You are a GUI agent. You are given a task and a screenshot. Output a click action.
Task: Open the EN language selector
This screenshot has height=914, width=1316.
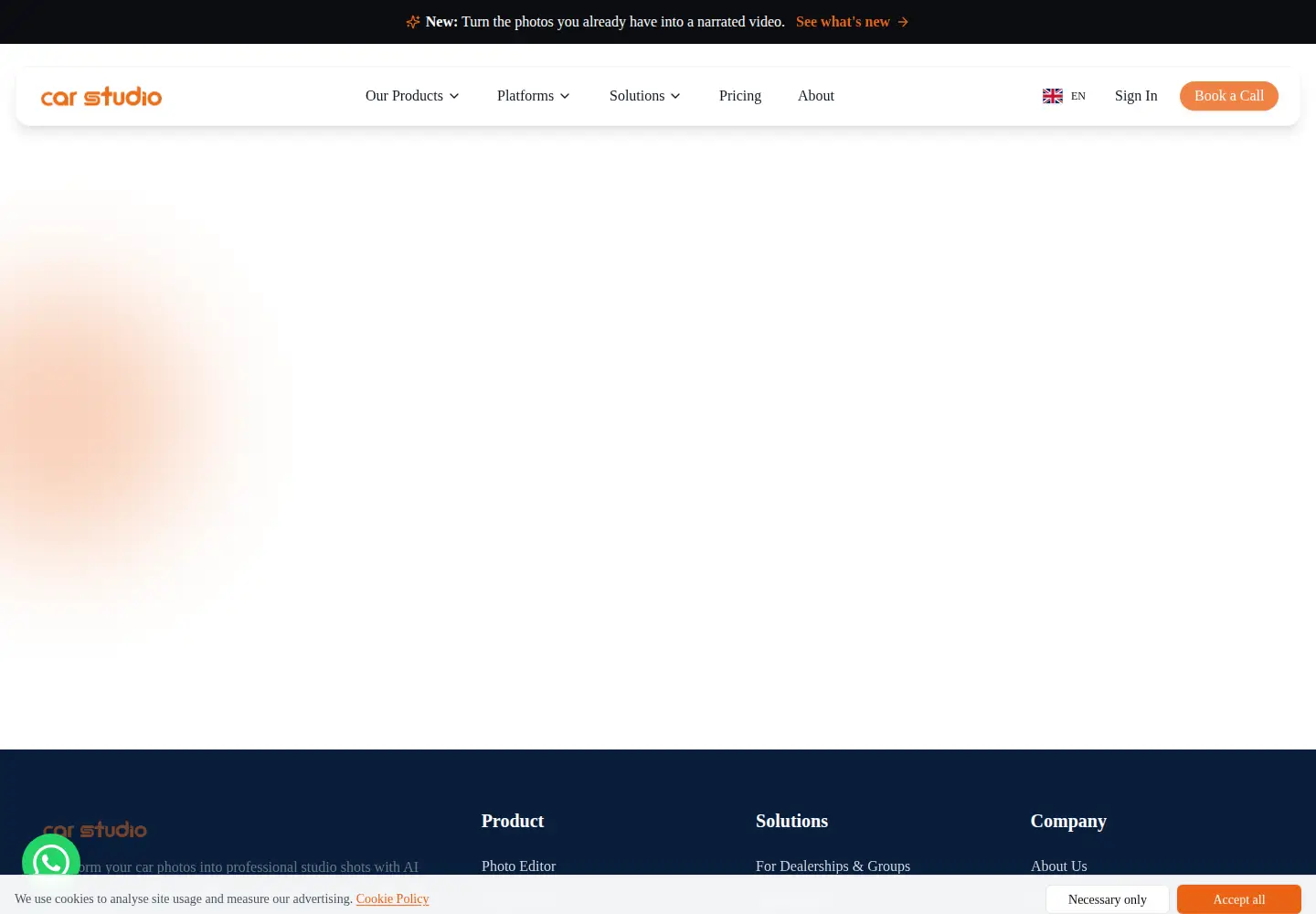coord(1065,96)
